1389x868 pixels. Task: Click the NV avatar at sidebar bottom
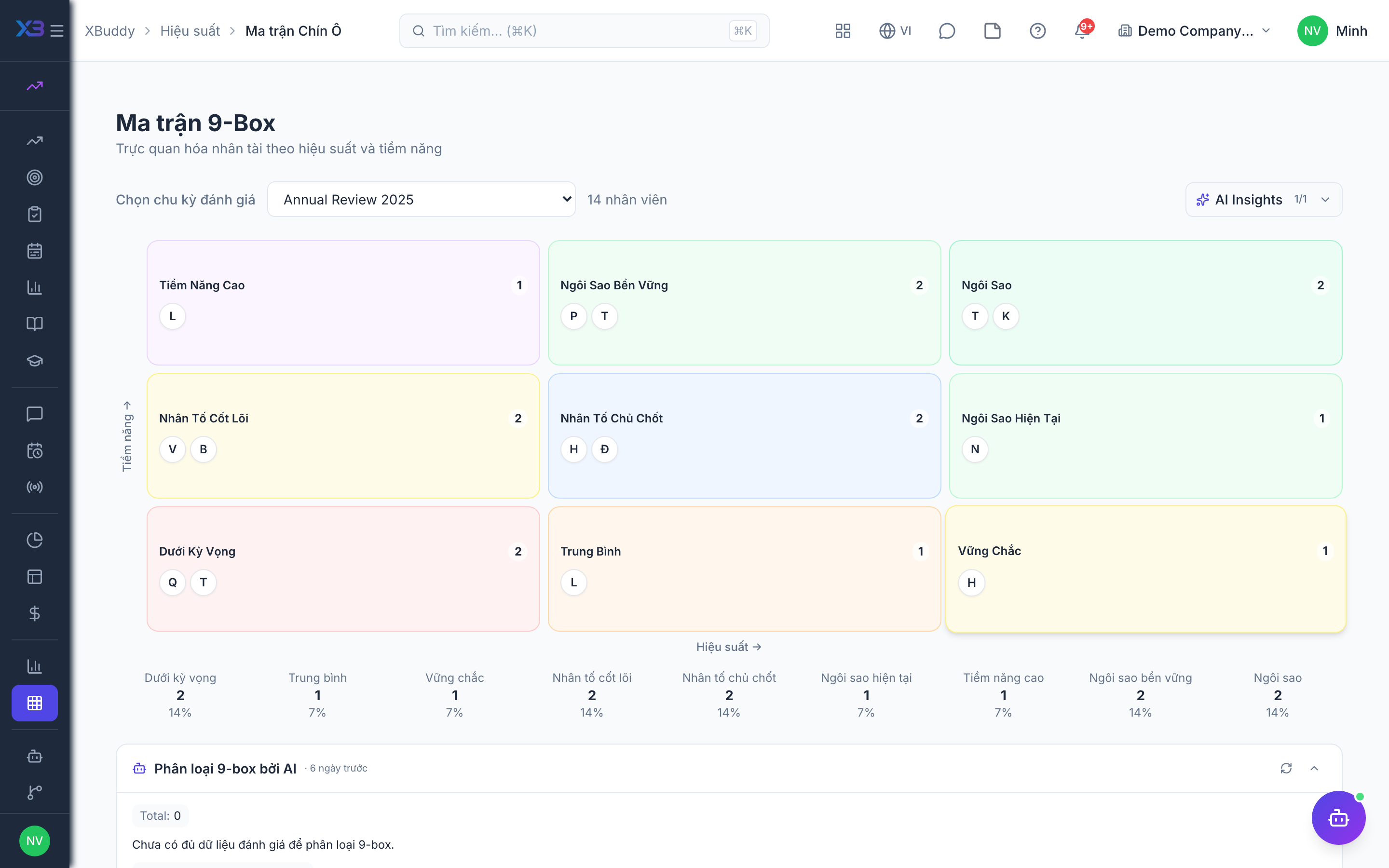click(x=34, y=841)
